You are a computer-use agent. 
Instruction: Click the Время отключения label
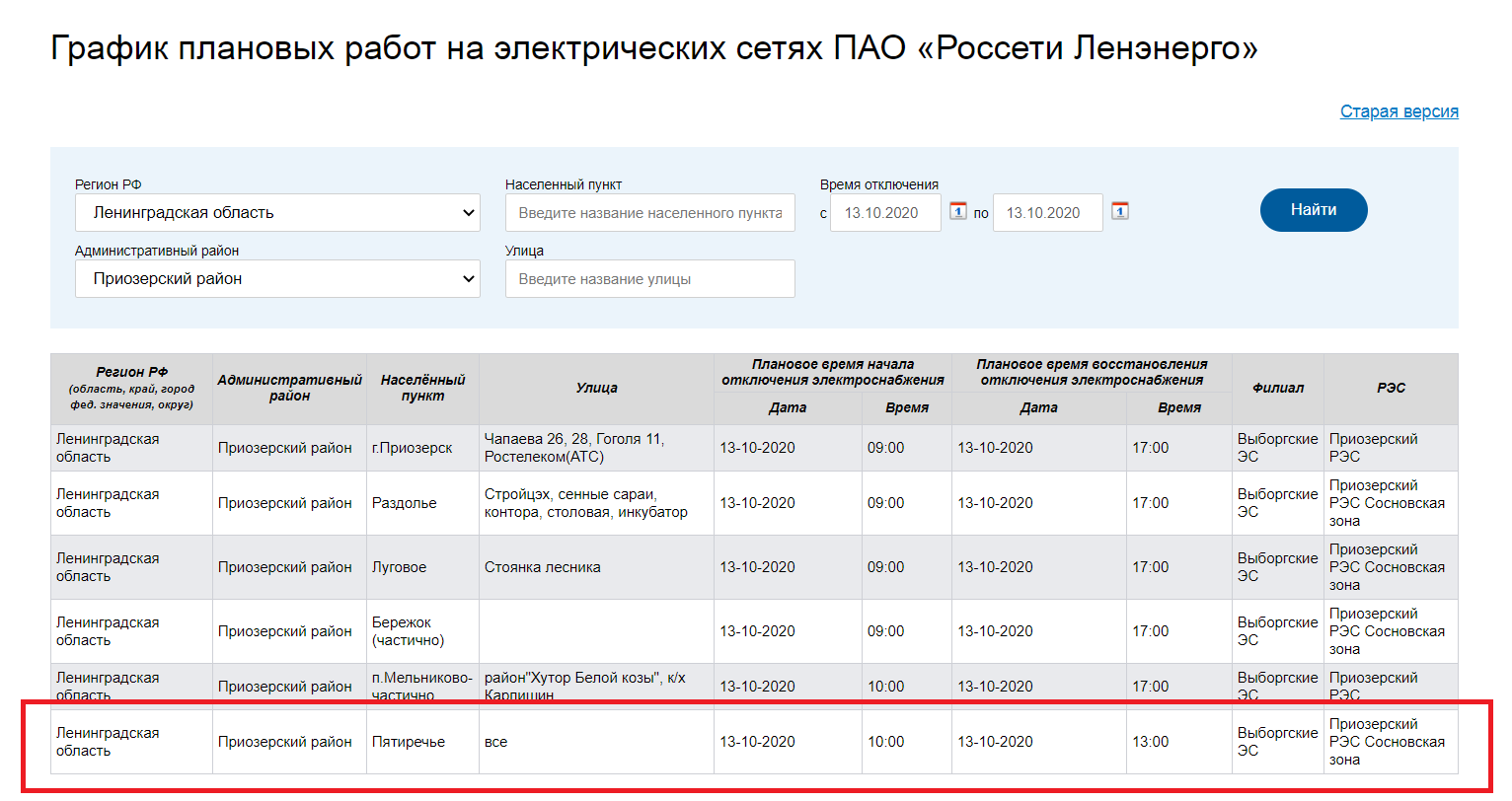879,184
